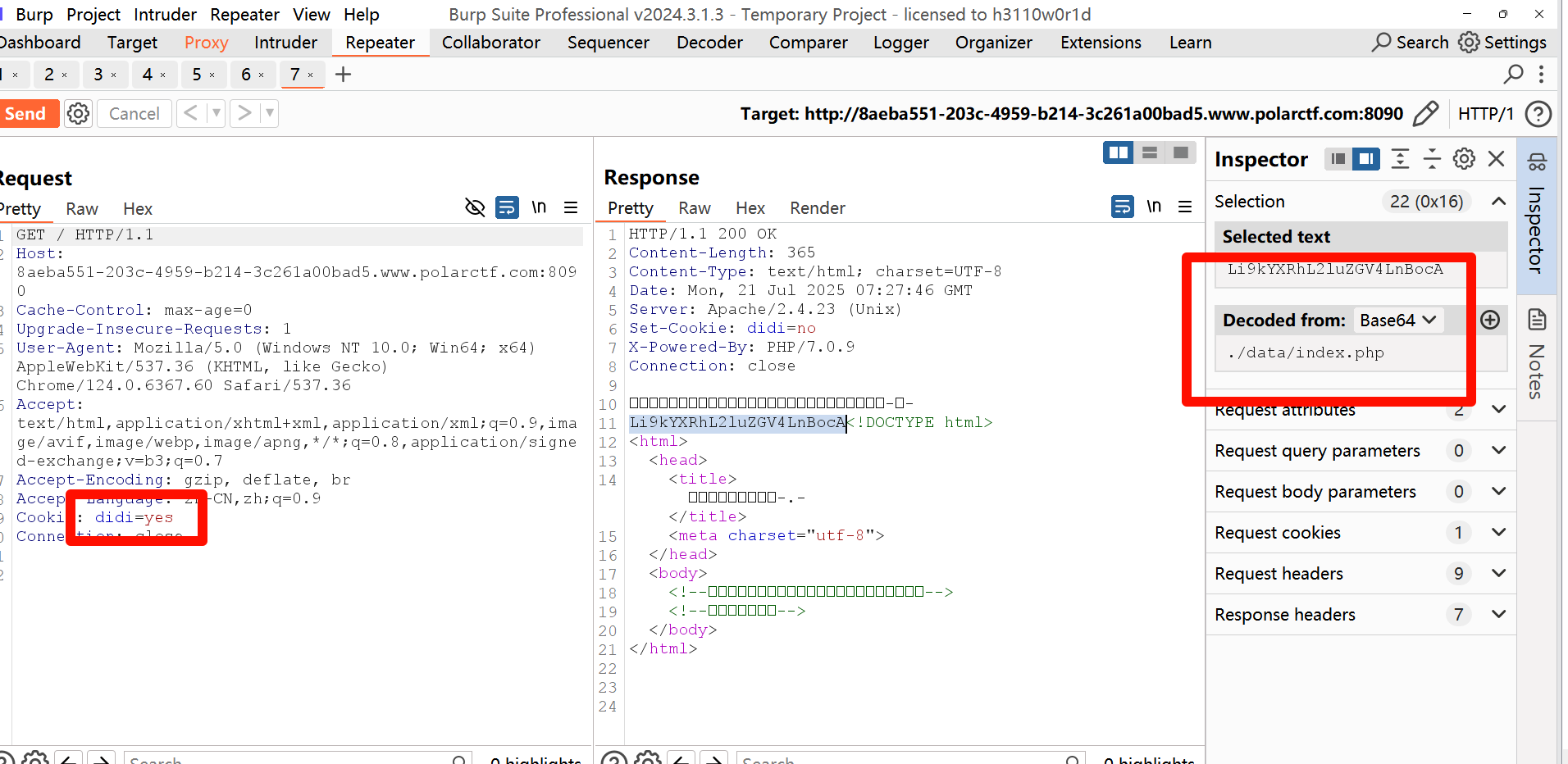Image resolution: width=1568 pixels, height=764 pixels.
Task: Select side-by-side request/response layout
Action: pos(1118,152)
